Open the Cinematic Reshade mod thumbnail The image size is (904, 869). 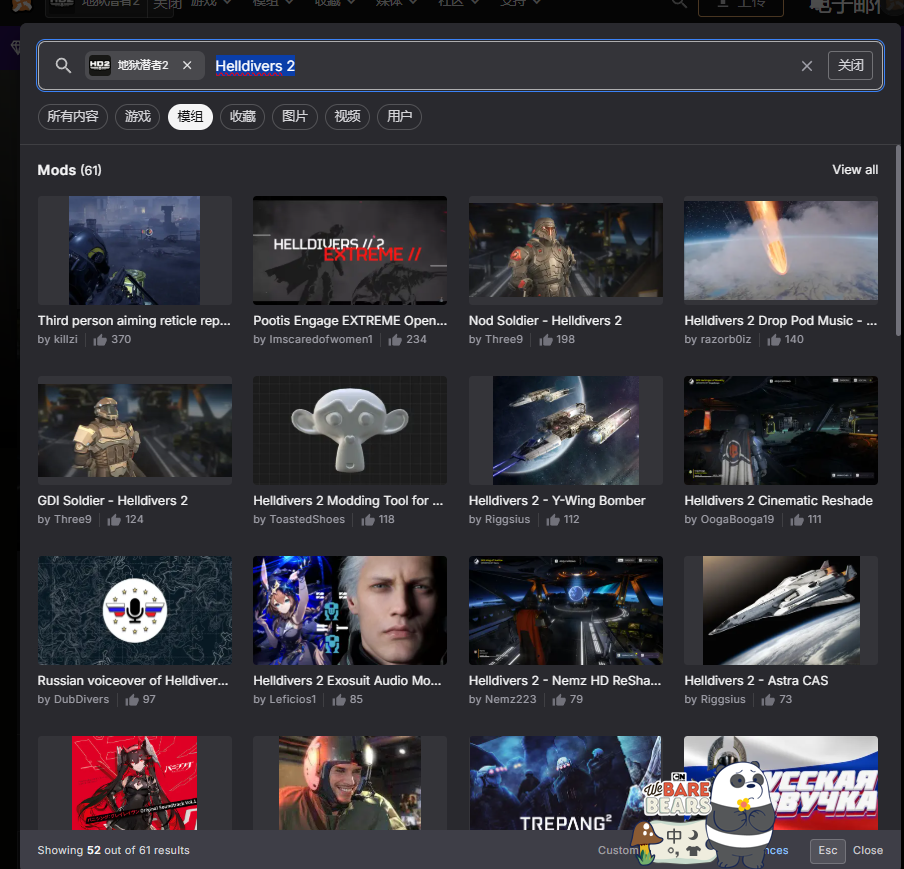click(x=781, y=430)
